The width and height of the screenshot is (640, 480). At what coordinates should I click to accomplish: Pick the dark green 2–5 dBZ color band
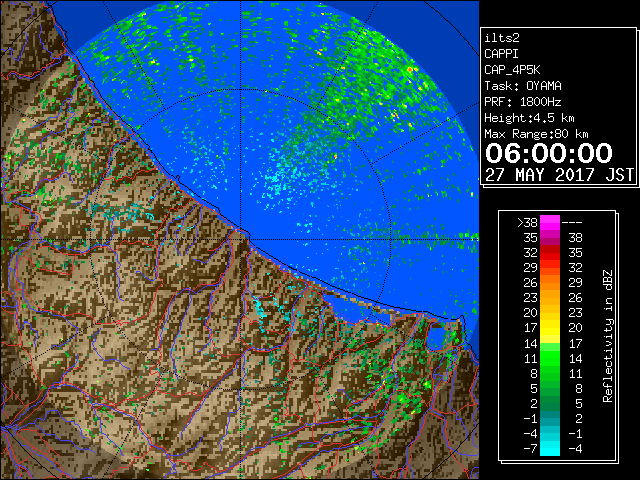click(550, 403)
